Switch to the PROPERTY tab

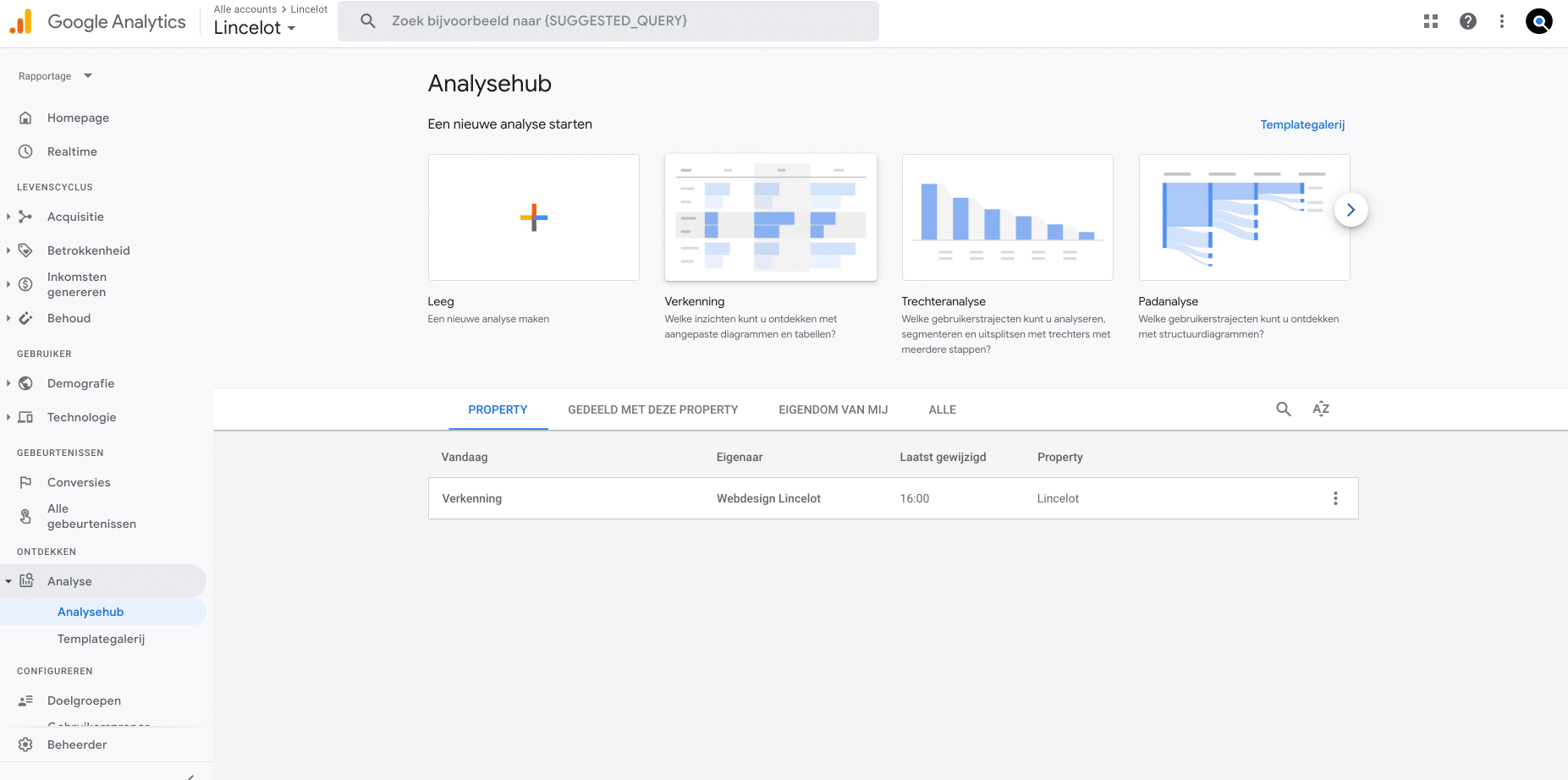coord(498,409)
